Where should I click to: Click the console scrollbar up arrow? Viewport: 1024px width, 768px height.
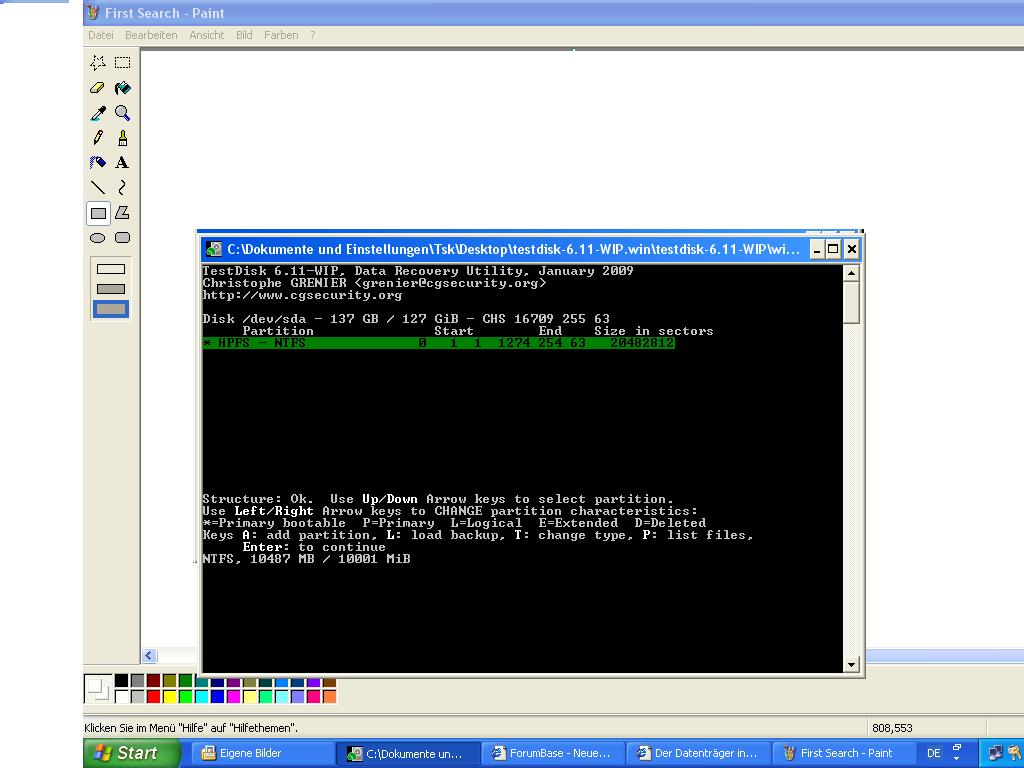point(850,273)
